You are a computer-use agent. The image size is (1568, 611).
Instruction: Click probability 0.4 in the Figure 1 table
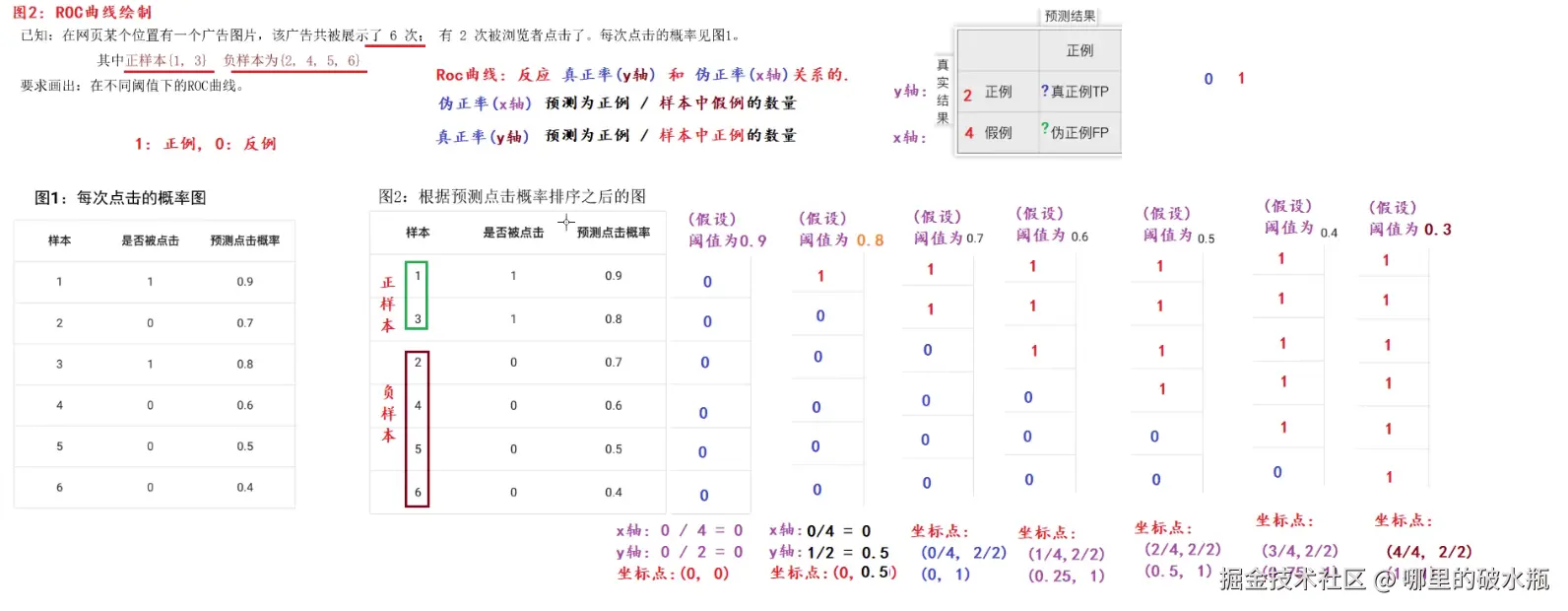click(x=244, y=488)
